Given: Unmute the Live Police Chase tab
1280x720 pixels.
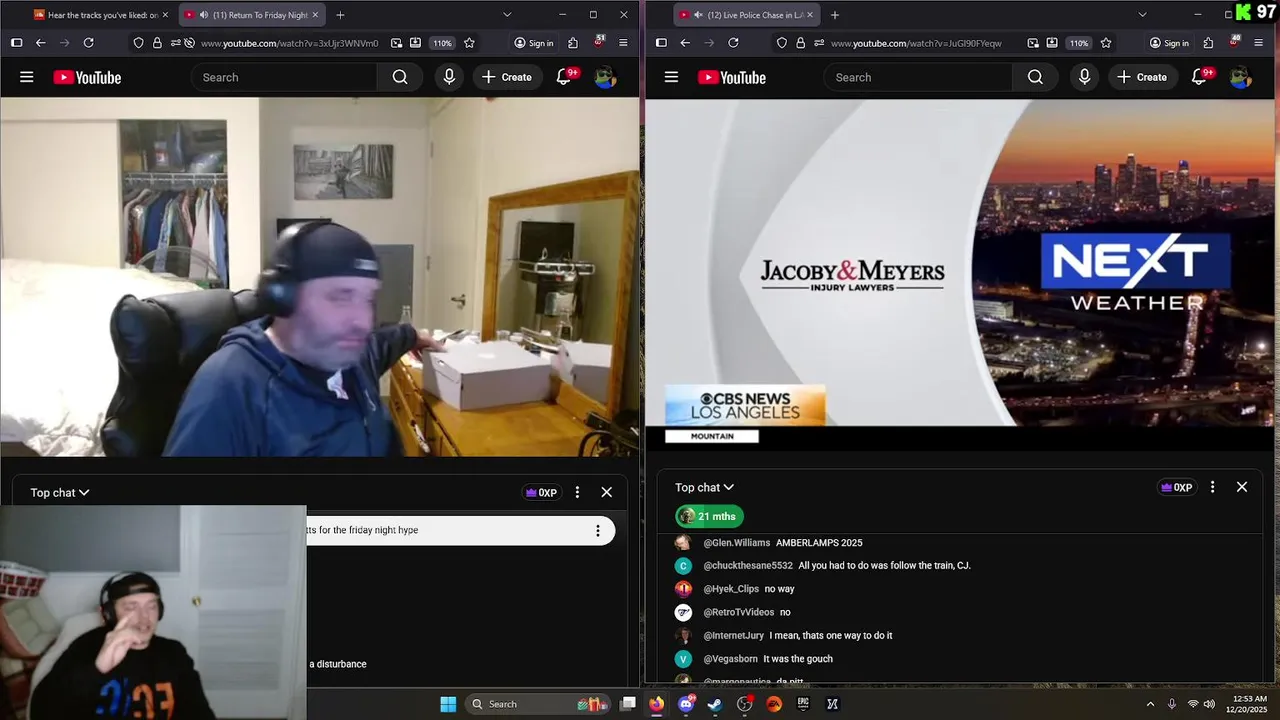Looking at the screenshot, I should click(698, 15).
